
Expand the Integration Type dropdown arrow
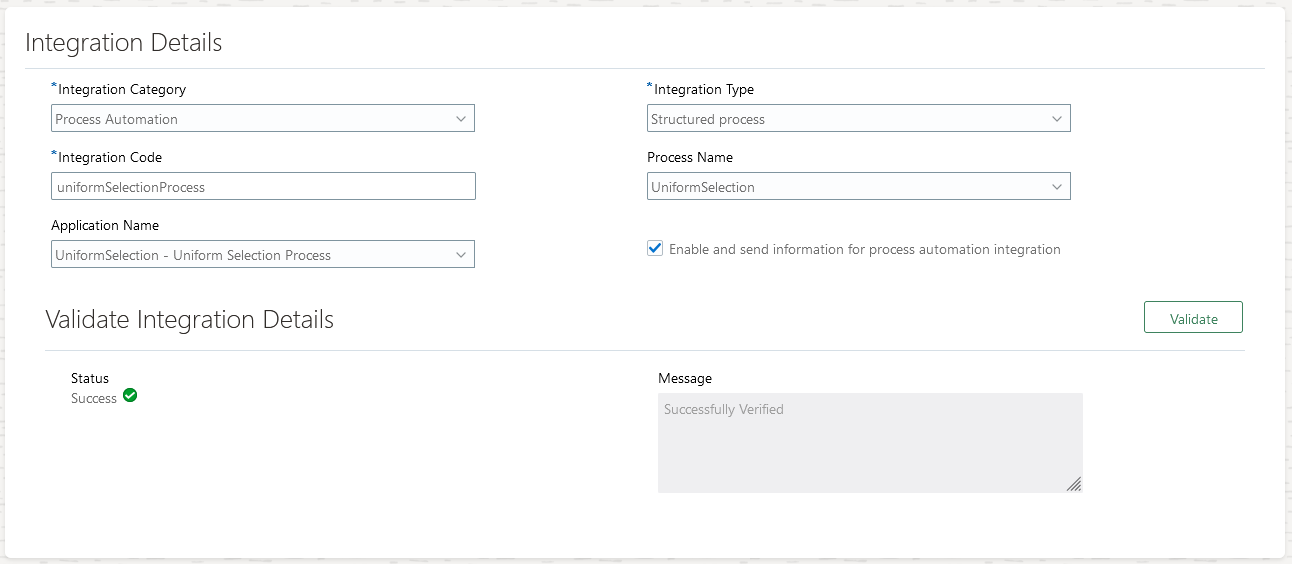point(1057,119)
